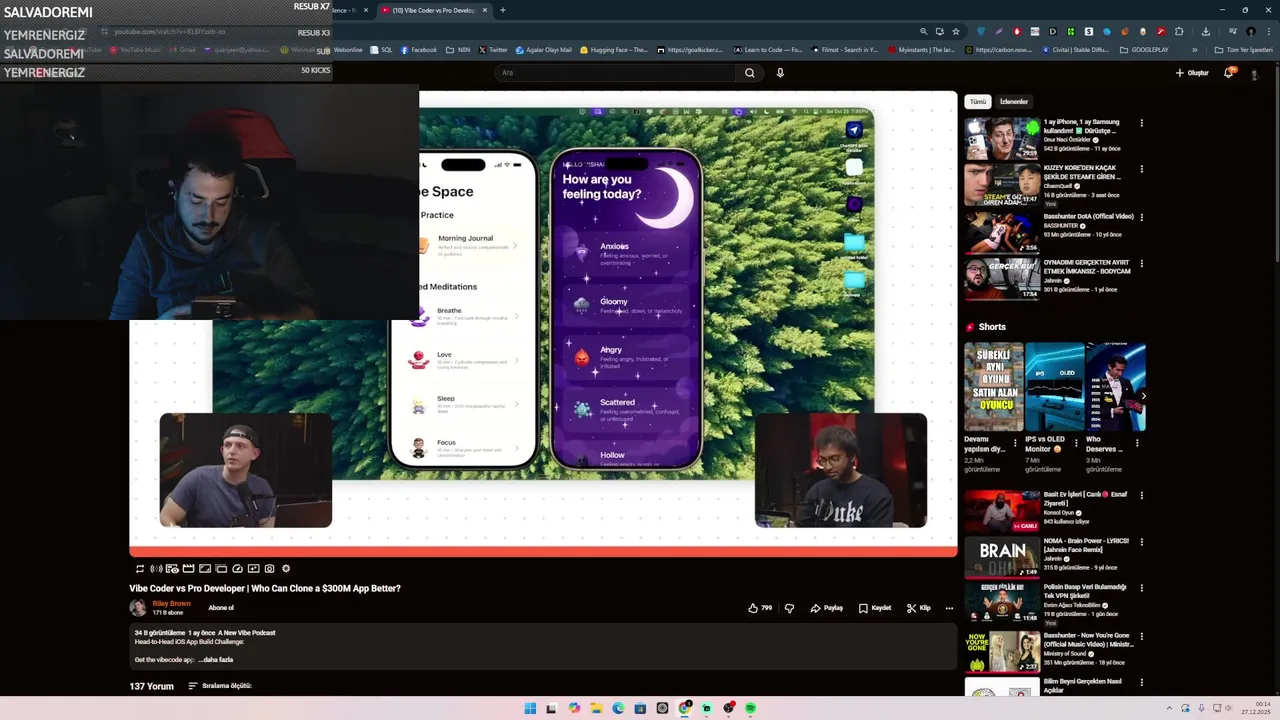
Task: Like the video with thumbs up
Action: point(760,607)
